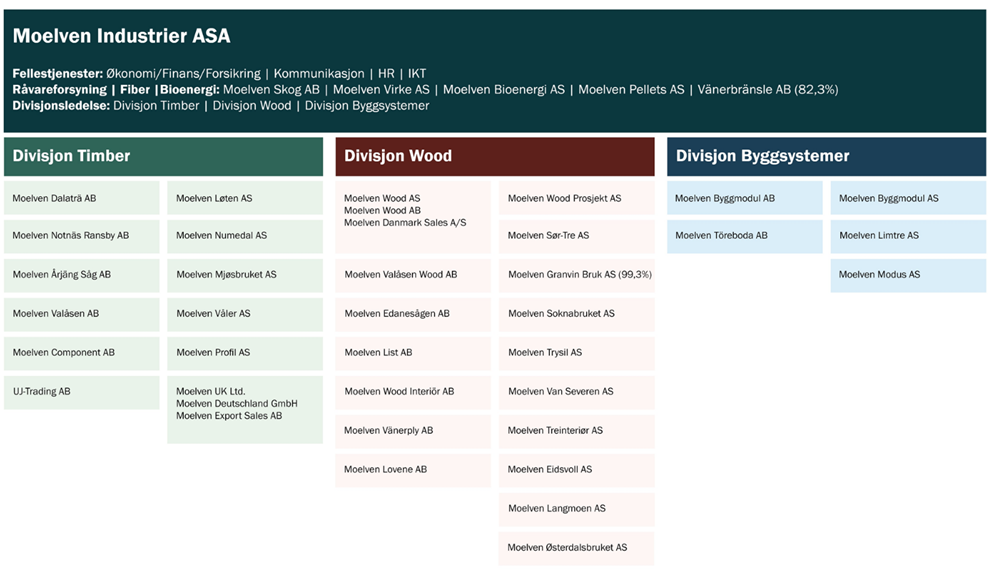Viewport: 991px width, 575px height.
Task: Click Moelven Langmoen AS
Action: tap(577, 509)
